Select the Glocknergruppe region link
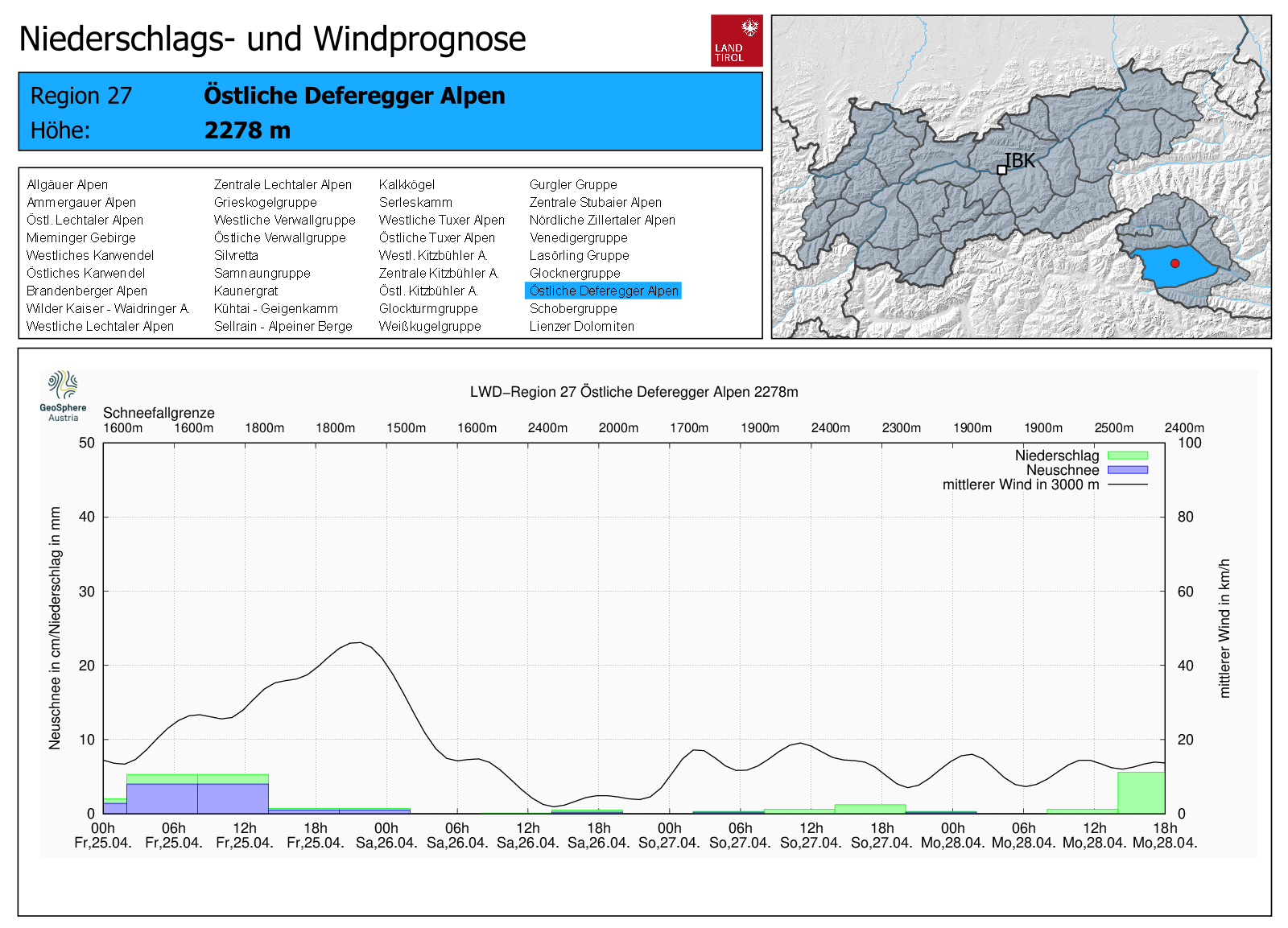This screenshot has width=1288, height=928. point(574,274)
